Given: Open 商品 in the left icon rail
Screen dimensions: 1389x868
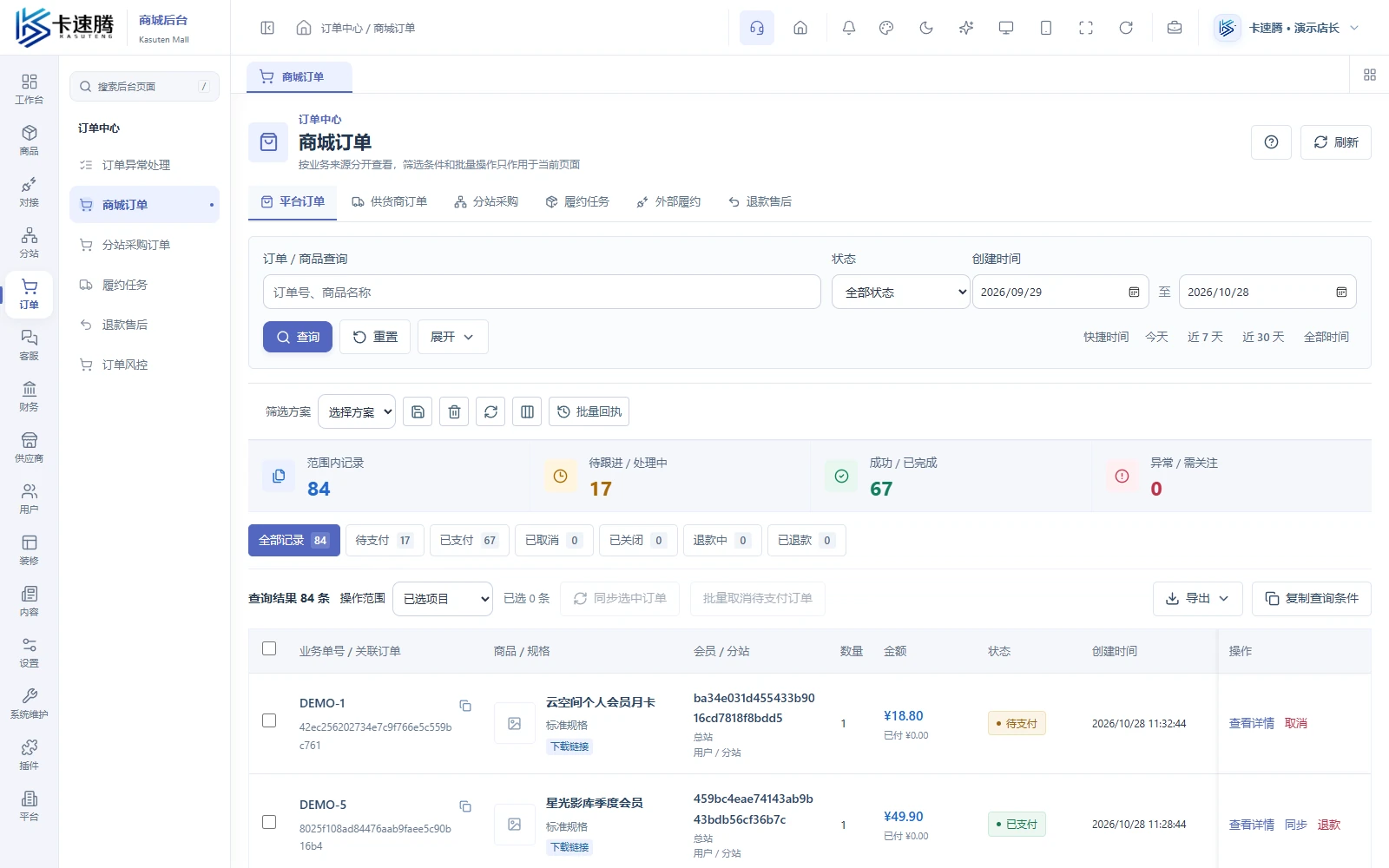Looking at the screenshot, I should click(30, 140).
